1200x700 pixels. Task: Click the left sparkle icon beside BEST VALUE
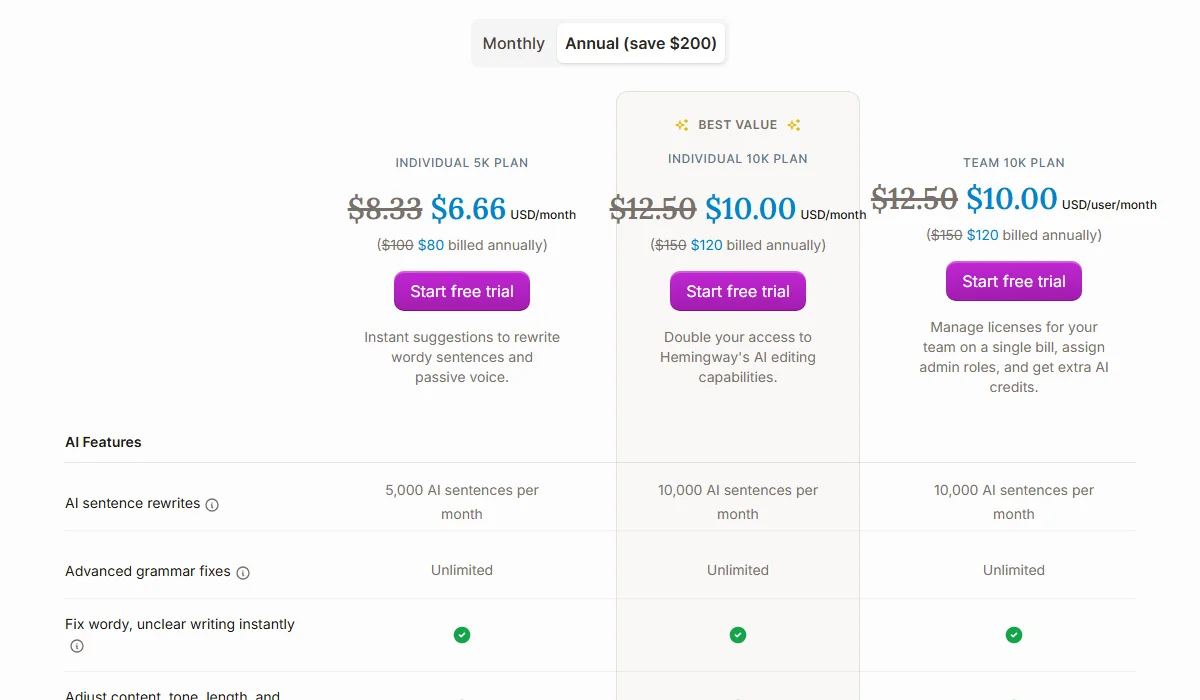point(681,124)
